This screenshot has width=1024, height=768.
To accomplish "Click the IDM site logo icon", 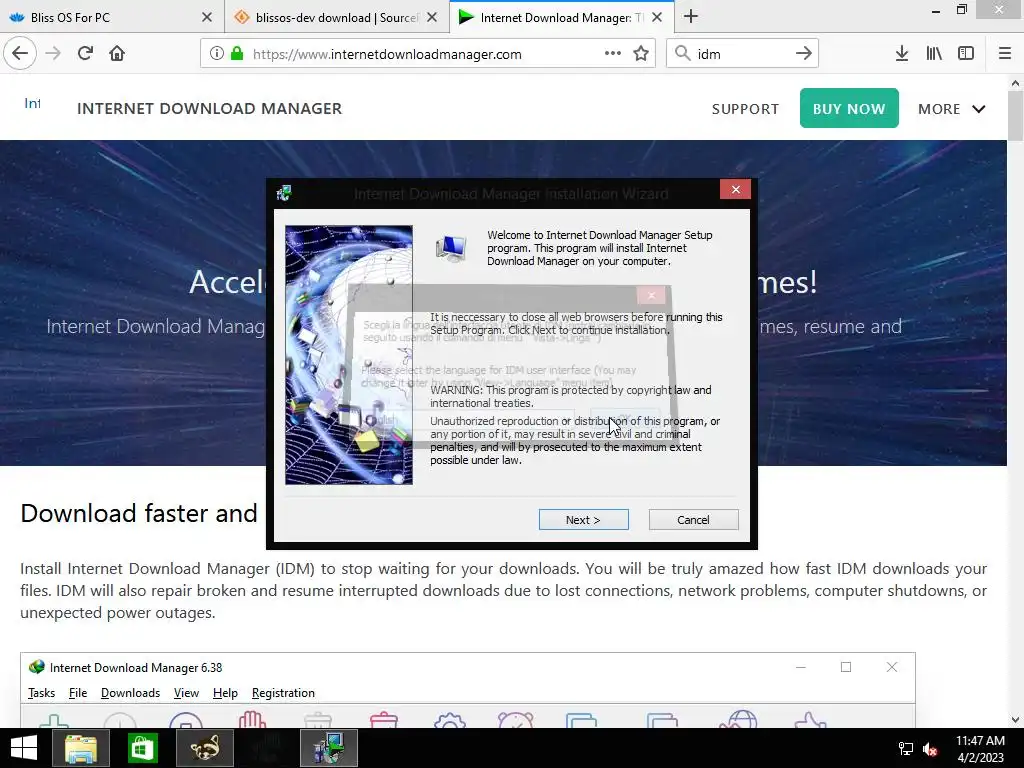I will click(32, 103).
